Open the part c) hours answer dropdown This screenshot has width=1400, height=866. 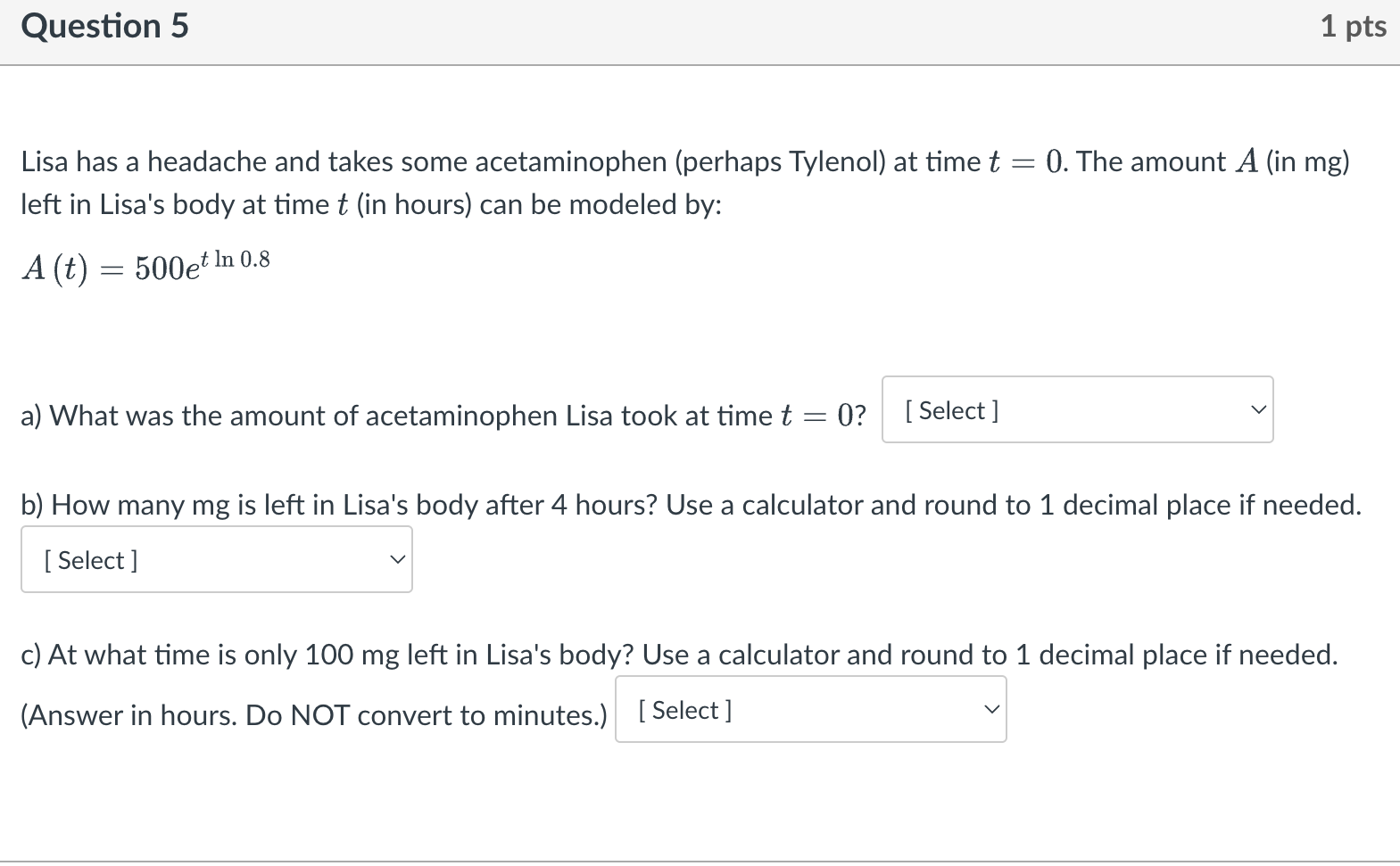(x=810, y=710)
